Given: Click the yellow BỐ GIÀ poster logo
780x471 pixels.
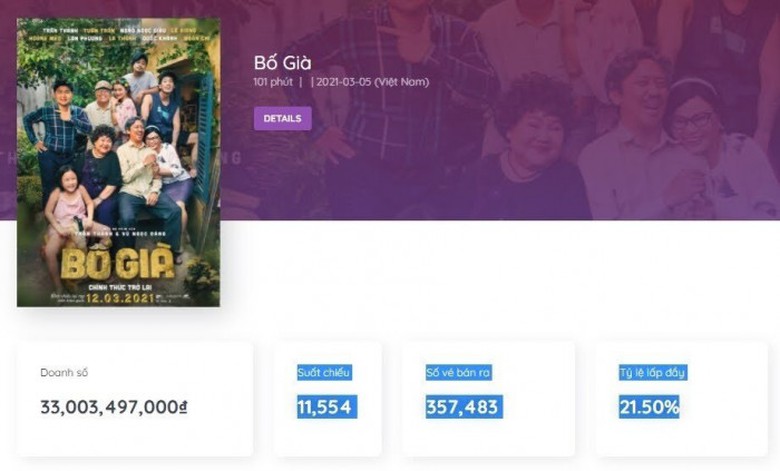Looking at the screenshot, I should point(118,263).
